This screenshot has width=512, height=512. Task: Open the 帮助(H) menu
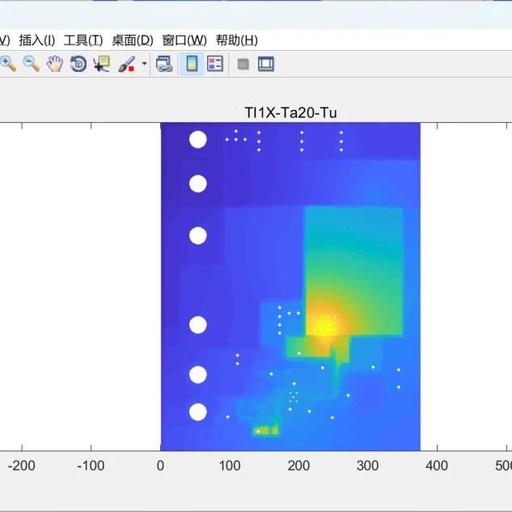[x=237, y=40]
